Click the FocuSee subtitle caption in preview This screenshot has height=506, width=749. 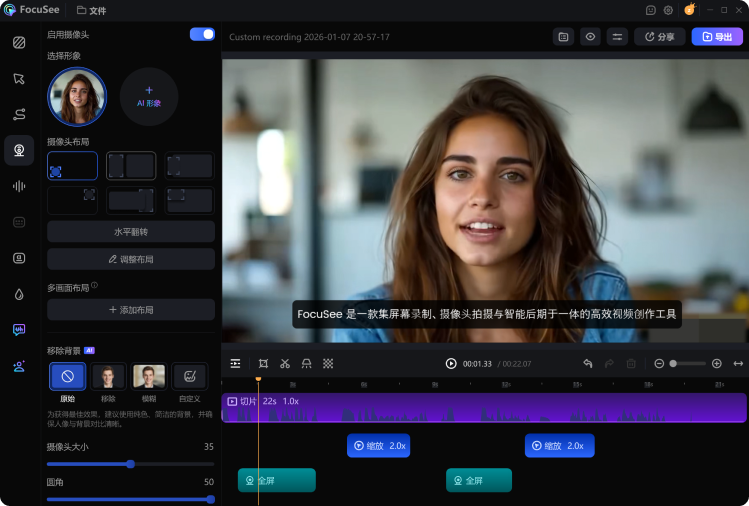[x=487, y=314]
